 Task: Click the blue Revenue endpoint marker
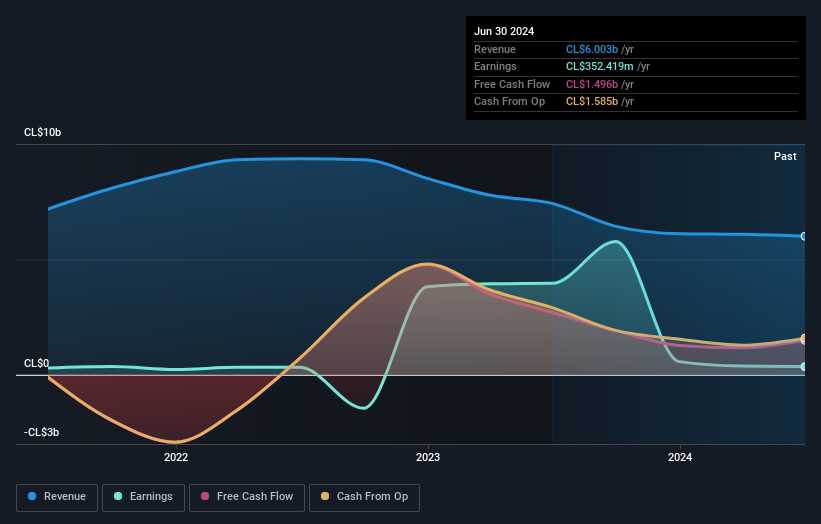[804, 237]
